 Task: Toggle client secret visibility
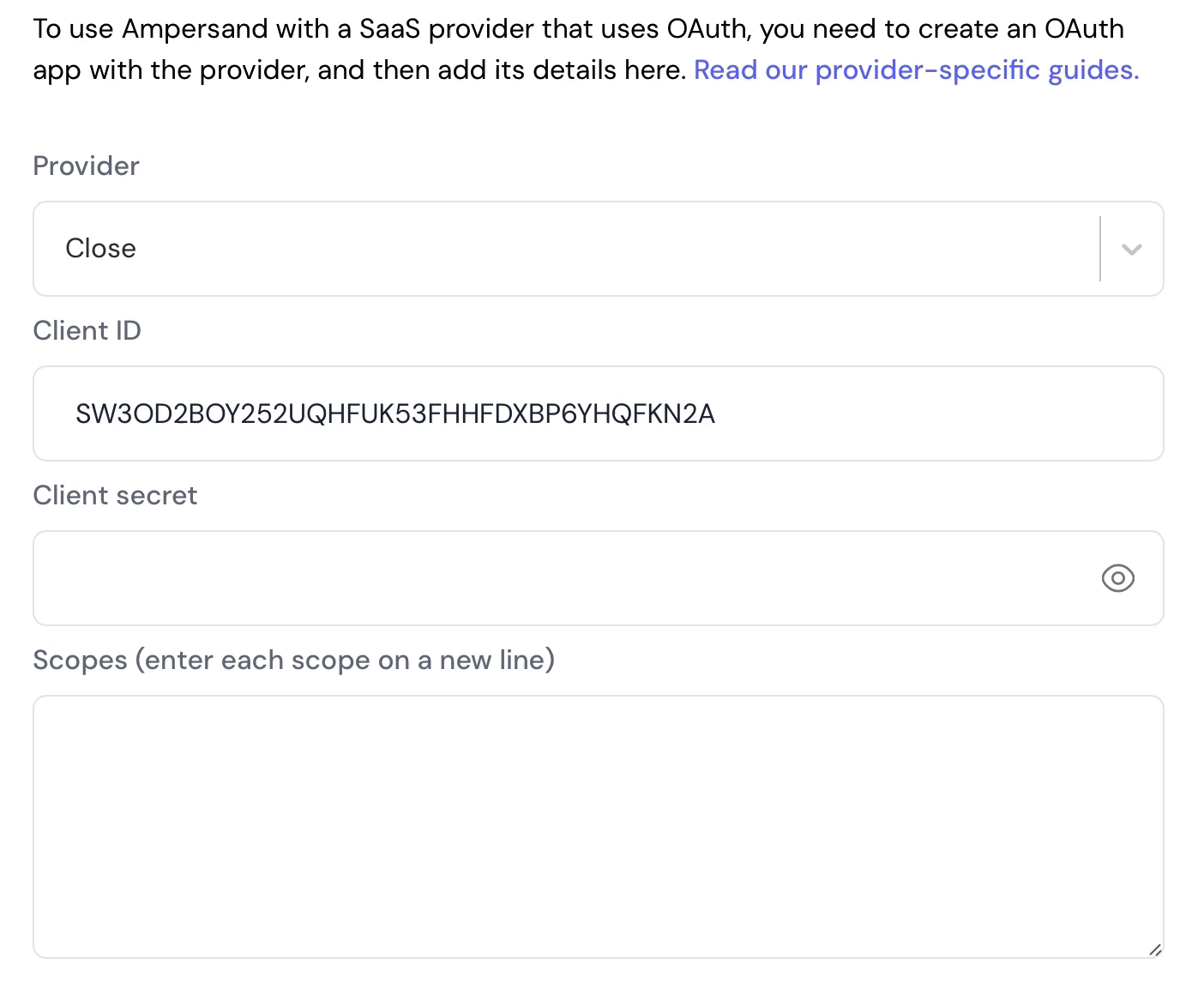coord(1117,578)
